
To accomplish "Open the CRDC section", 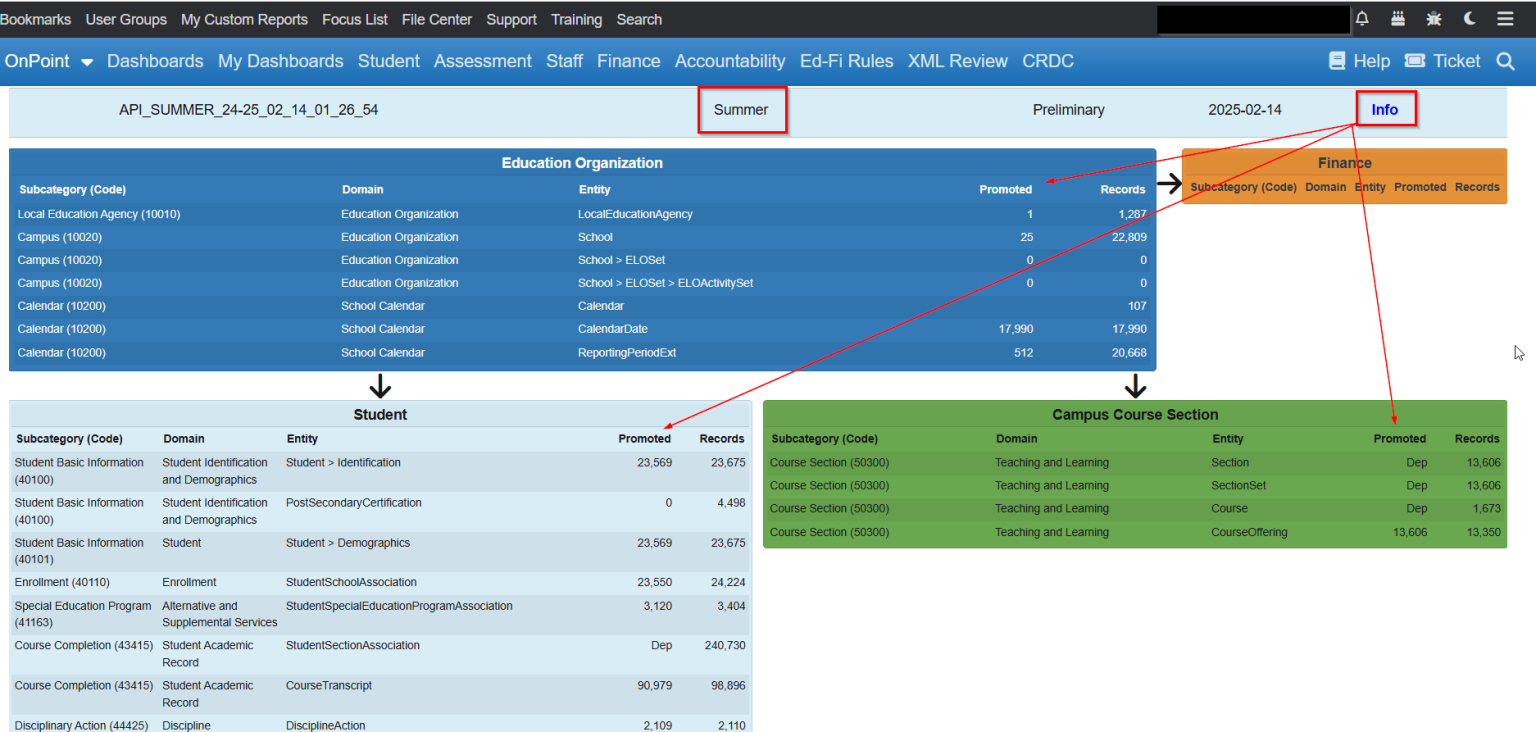I will tap(1047, 61).
